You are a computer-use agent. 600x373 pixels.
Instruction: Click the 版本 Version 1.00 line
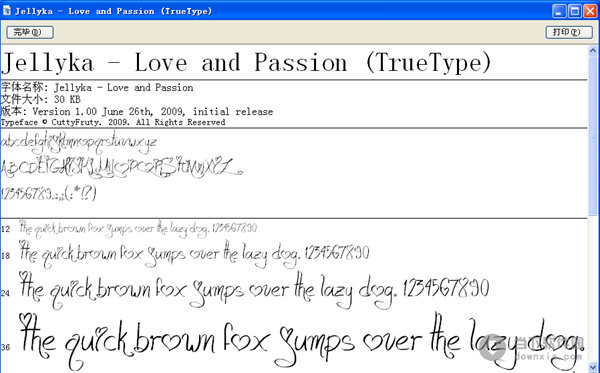pos(137,111)
